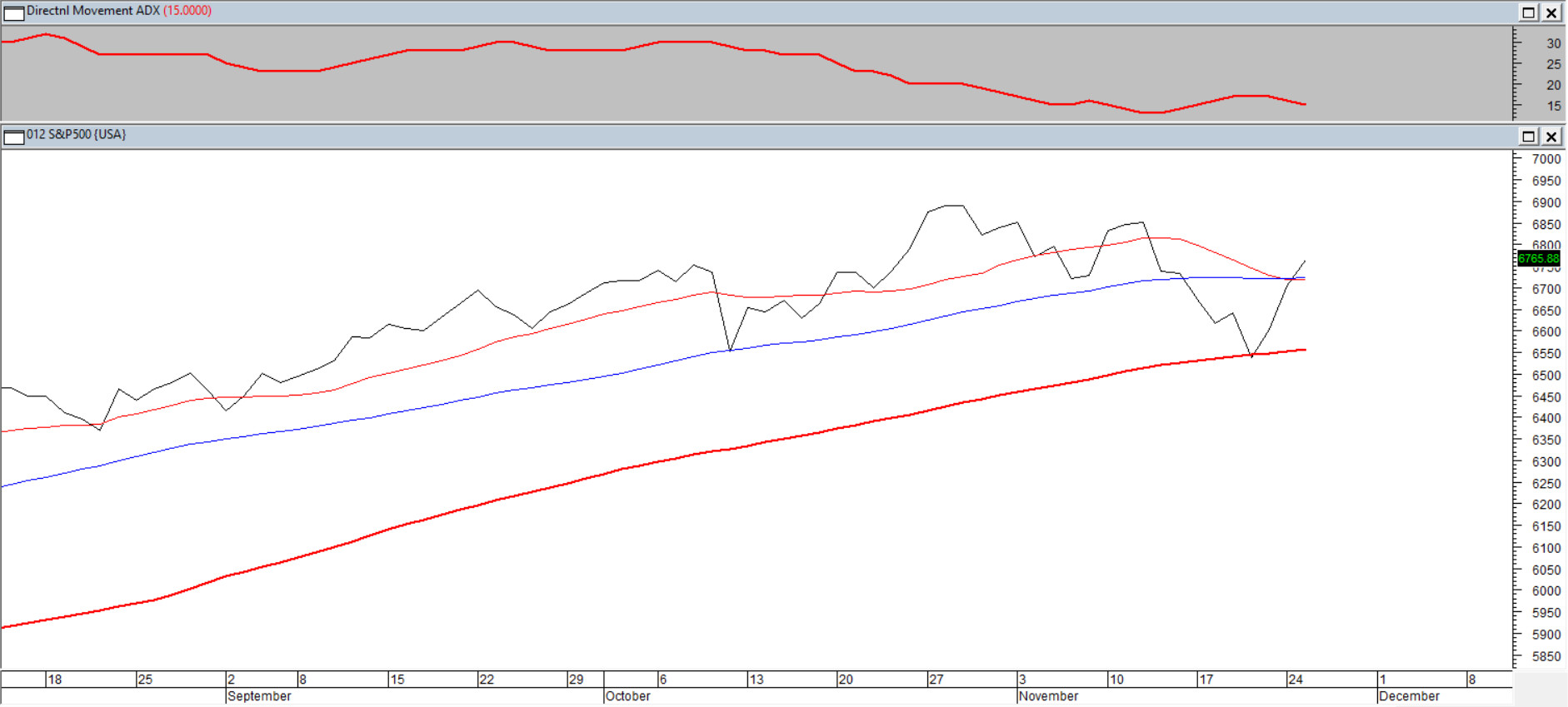
Task: Close the 012 S&P500 chart pane
Action: (1551, 137)
